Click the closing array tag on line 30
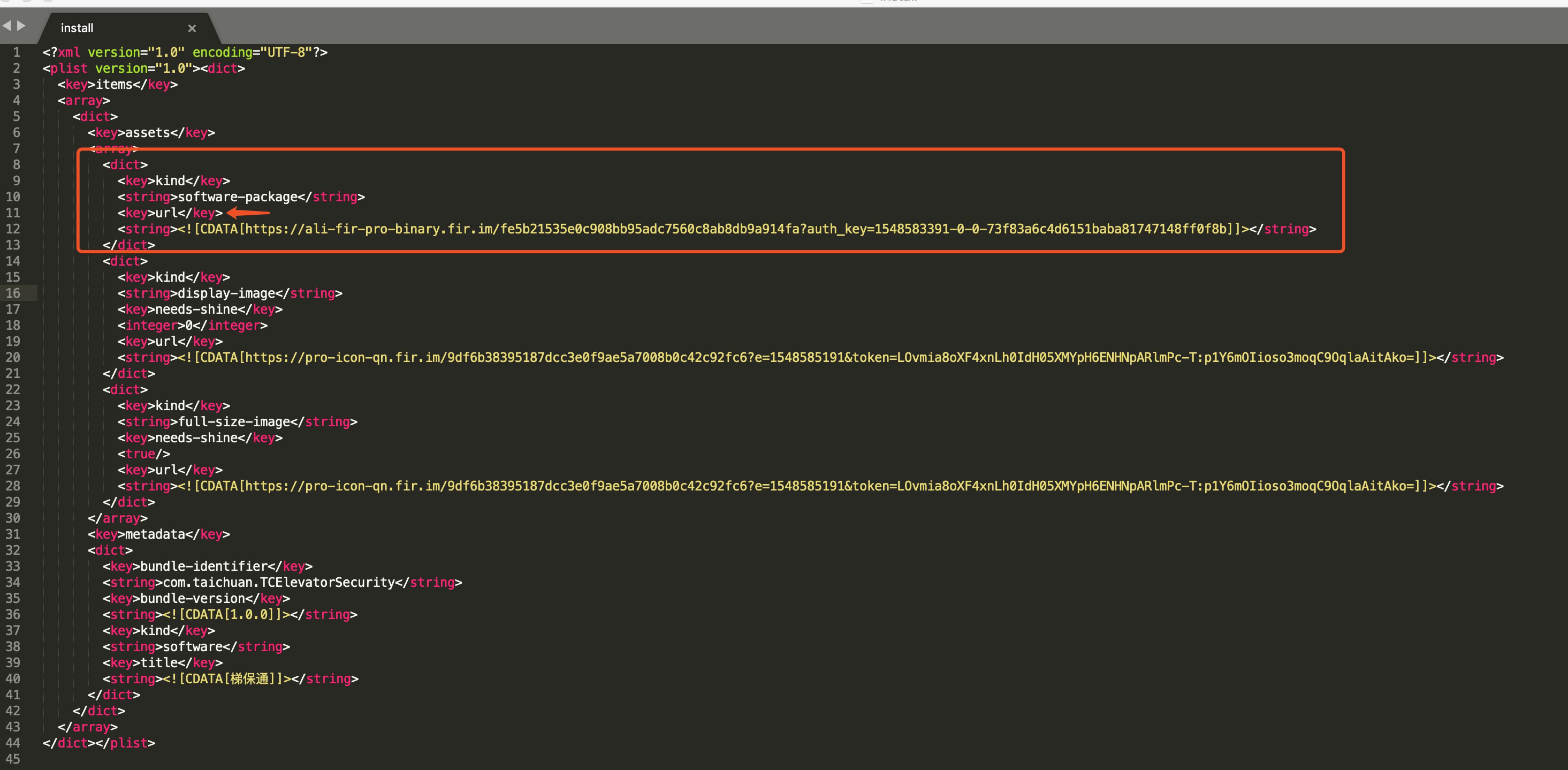The width and height of the screenshot is (1568, 770). tap(117, 518)
